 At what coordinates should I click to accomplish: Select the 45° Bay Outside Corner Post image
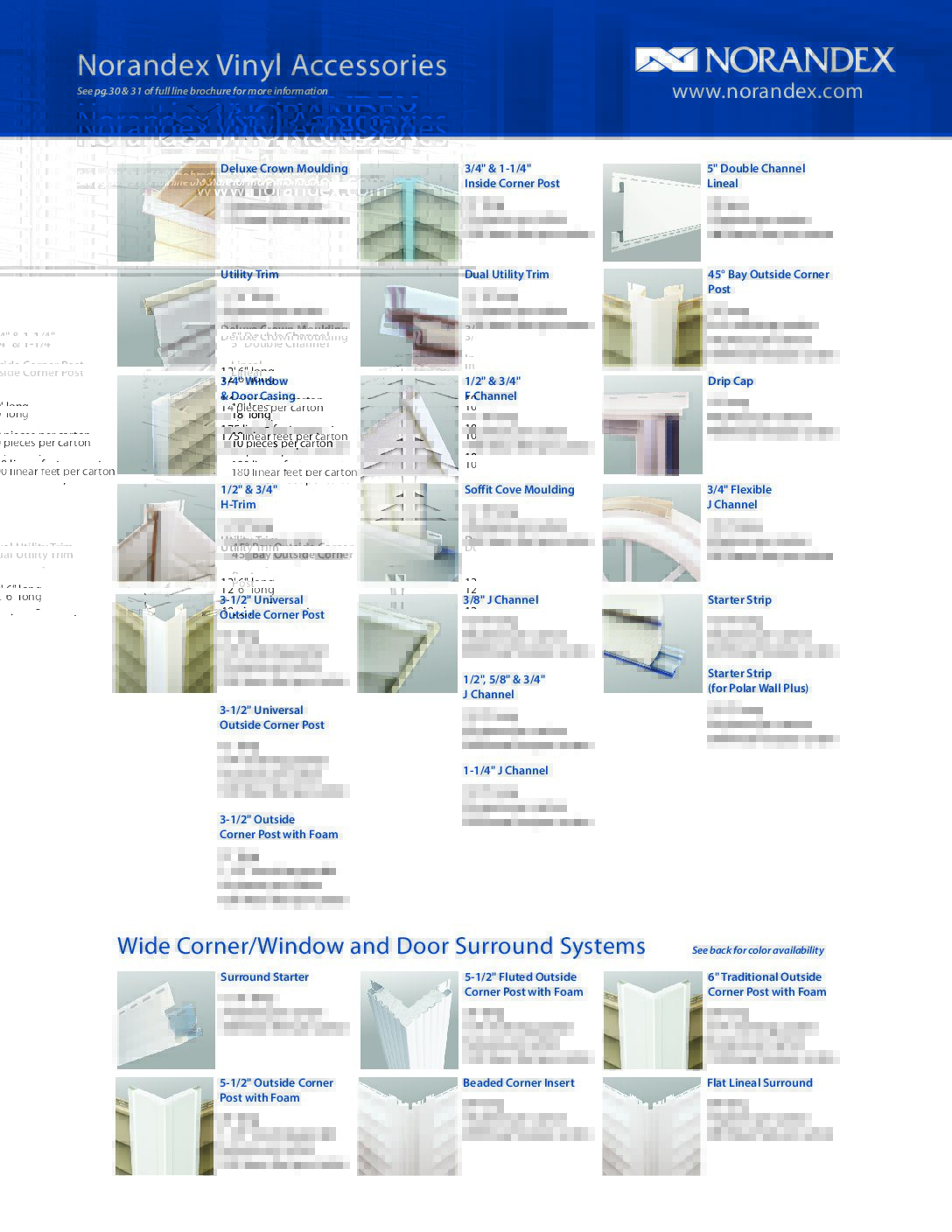(x=652, y=318)
